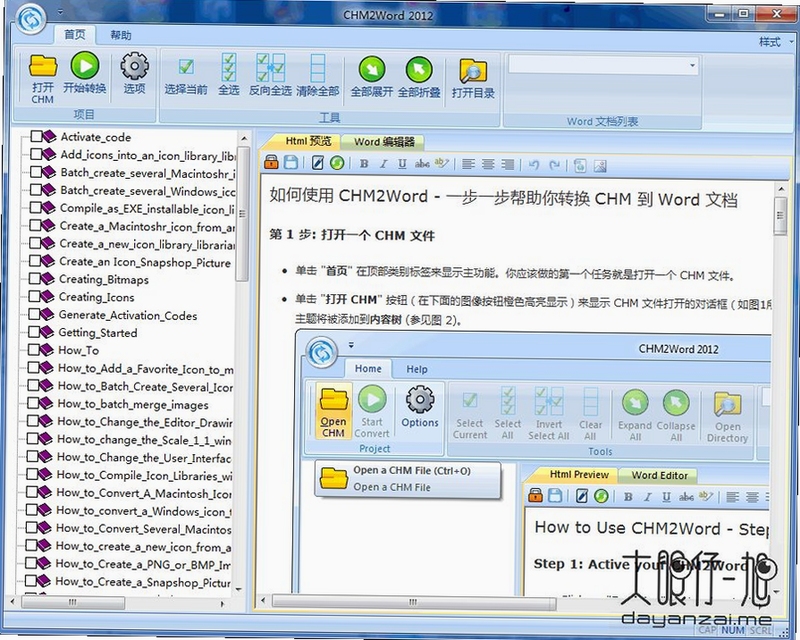The image size is (800, 640).
Task: Switch to the Word 编辑器 tab
Action: point(384,142)
